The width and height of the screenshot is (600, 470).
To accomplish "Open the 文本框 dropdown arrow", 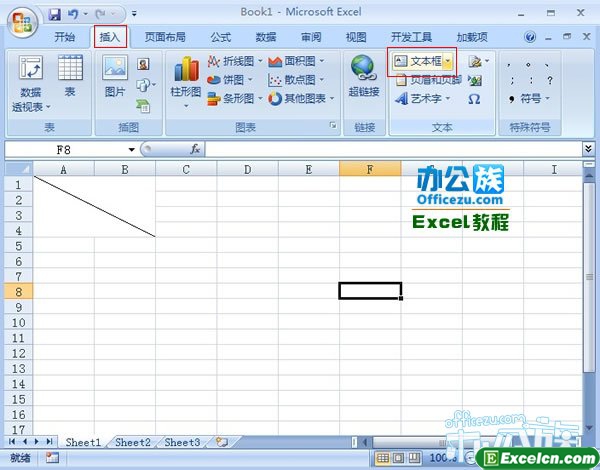I will coord(448,61).
